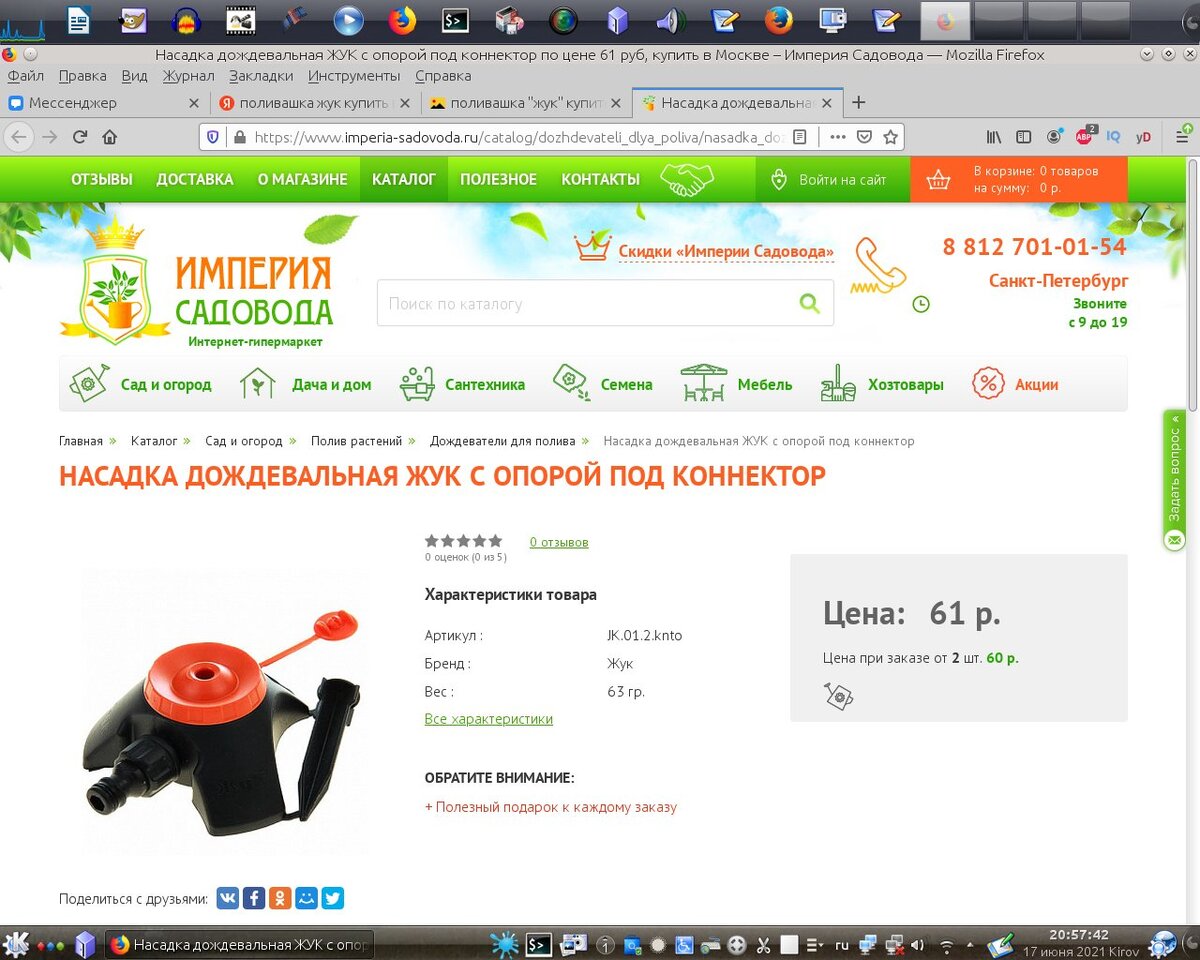Share the product on VK
The image size is (1200, 960).
click(x=228, y=898)
